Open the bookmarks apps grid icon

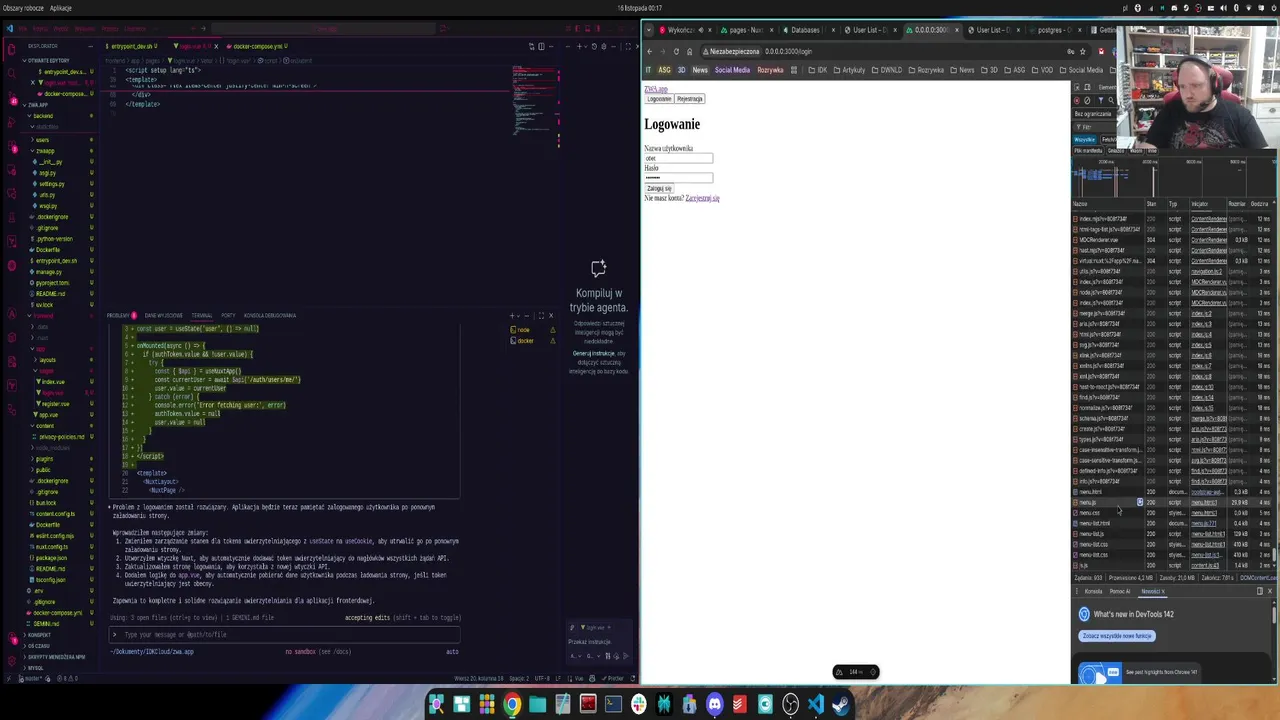pos(794,70)
